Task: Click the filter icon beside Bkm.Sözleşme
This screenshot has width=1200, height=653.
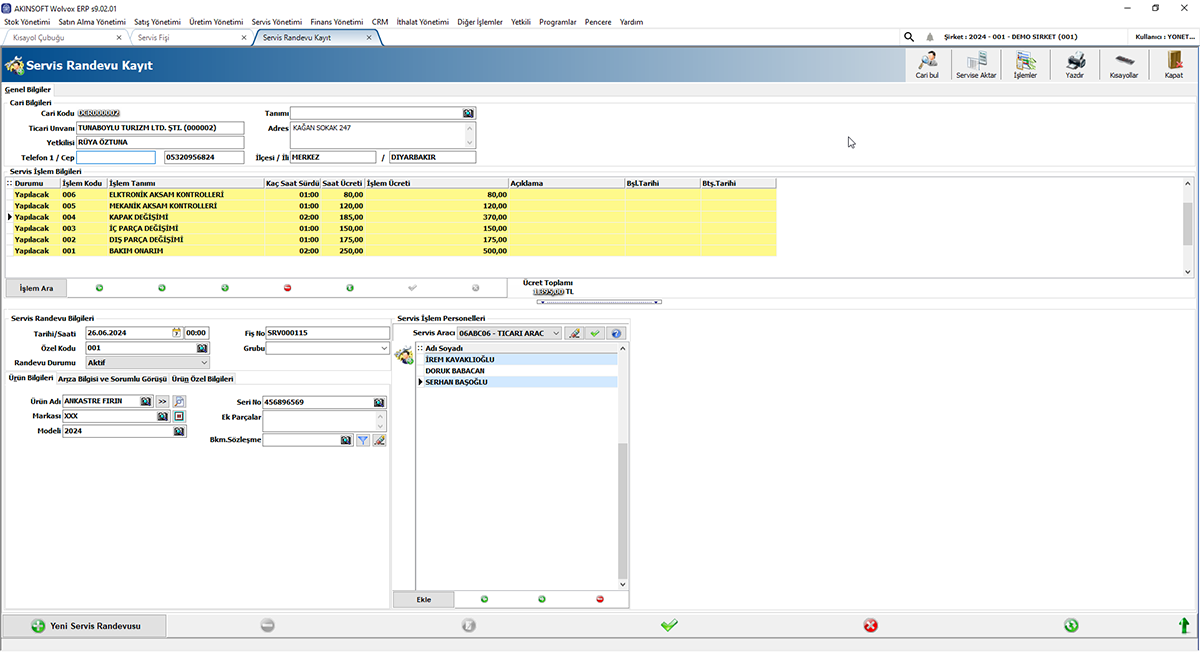Action: pos(363,440)
